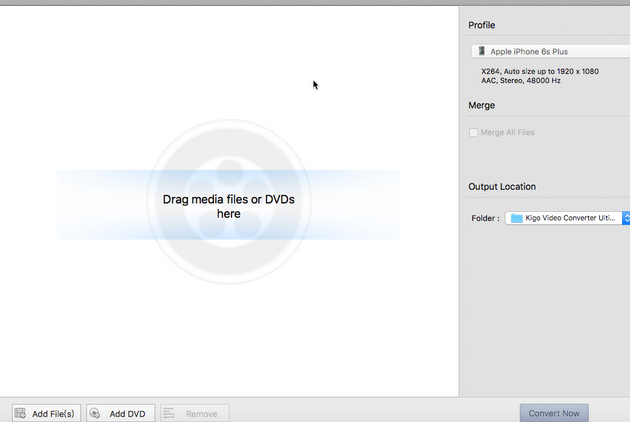Screen dimensions: 630x422
Task: Click the 'X264, Auto size up to 1920 x 1080' text
Action: click(x=540, y=71)
